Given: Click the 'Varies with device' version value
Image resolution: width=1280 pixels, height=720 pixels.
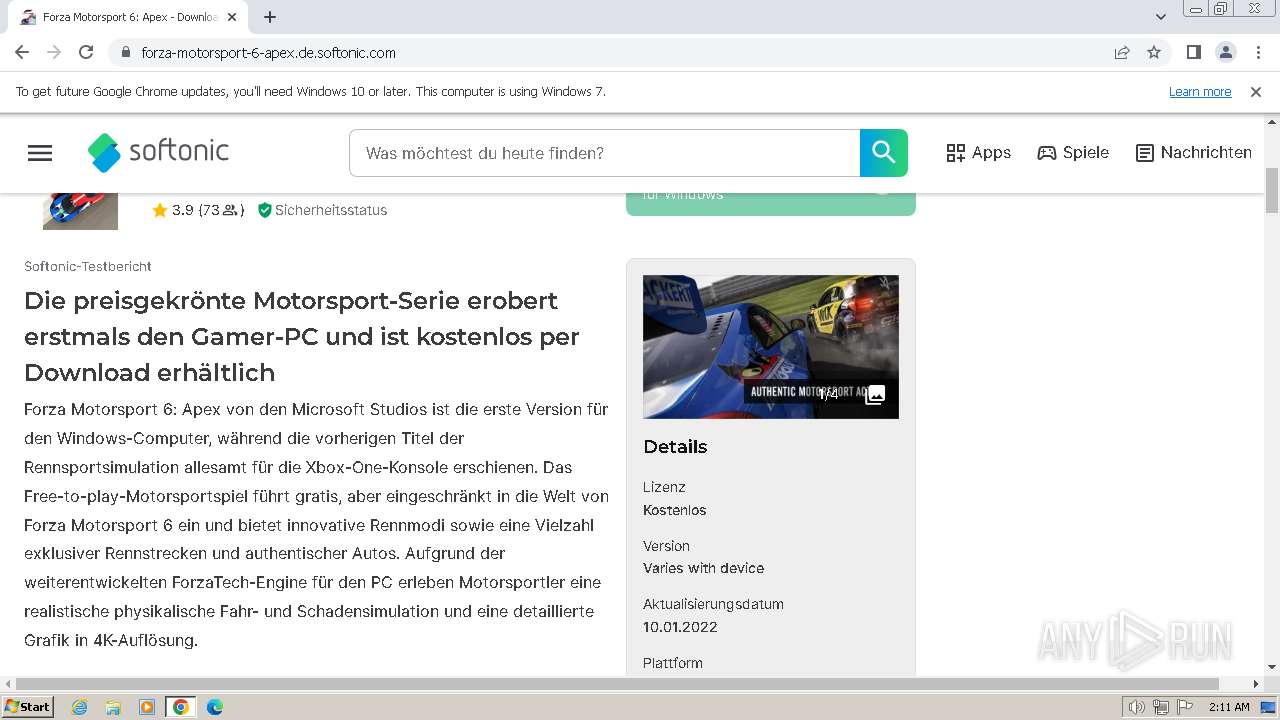Looking at the screenshot, I should click(x=703, y=568).
